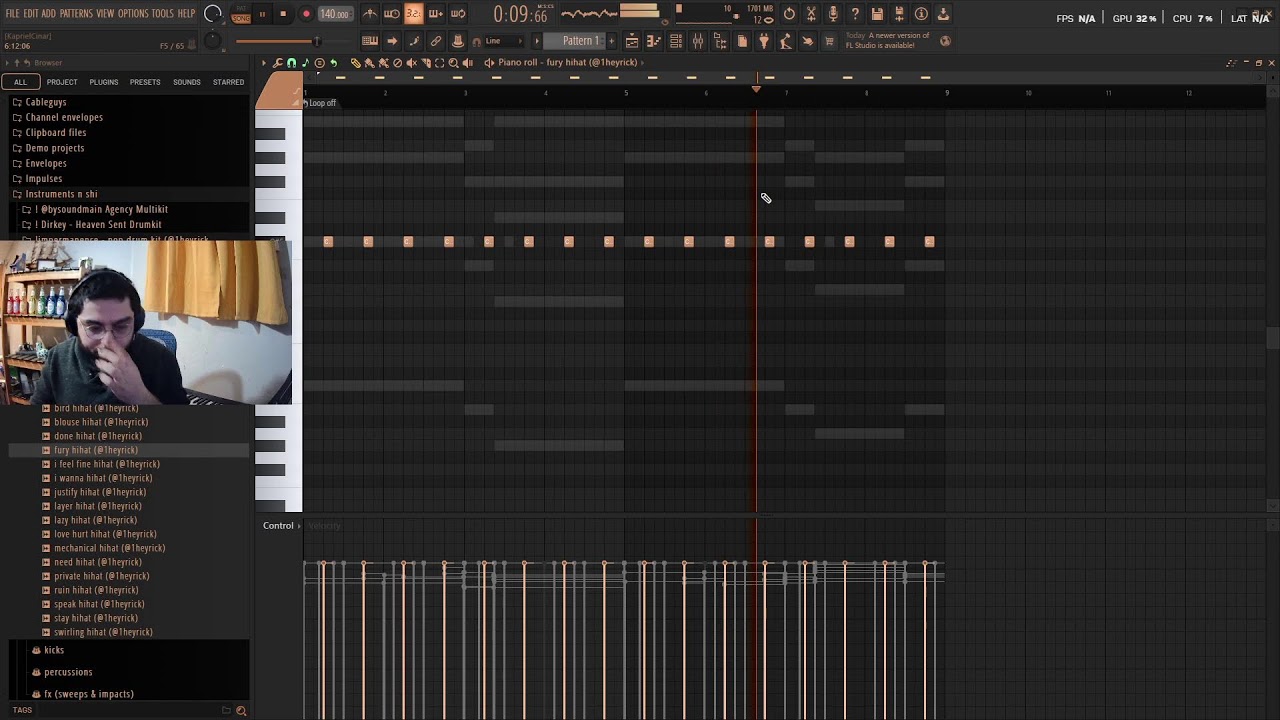Click the save project floppy icon
Image resolution: width=1280 pixels, height=720 pixels.
tap(877, 14)
